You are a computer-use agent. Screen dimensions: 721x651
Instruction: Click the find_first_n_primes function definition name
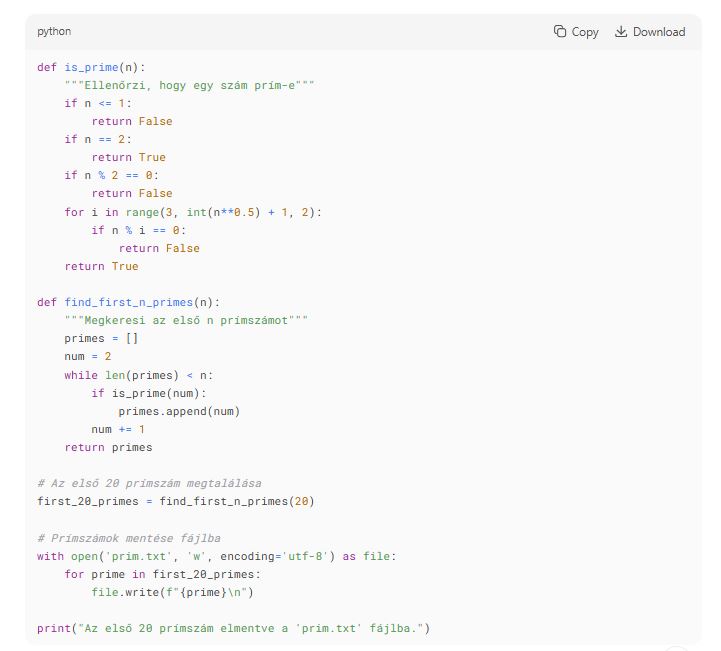point(128,302)
